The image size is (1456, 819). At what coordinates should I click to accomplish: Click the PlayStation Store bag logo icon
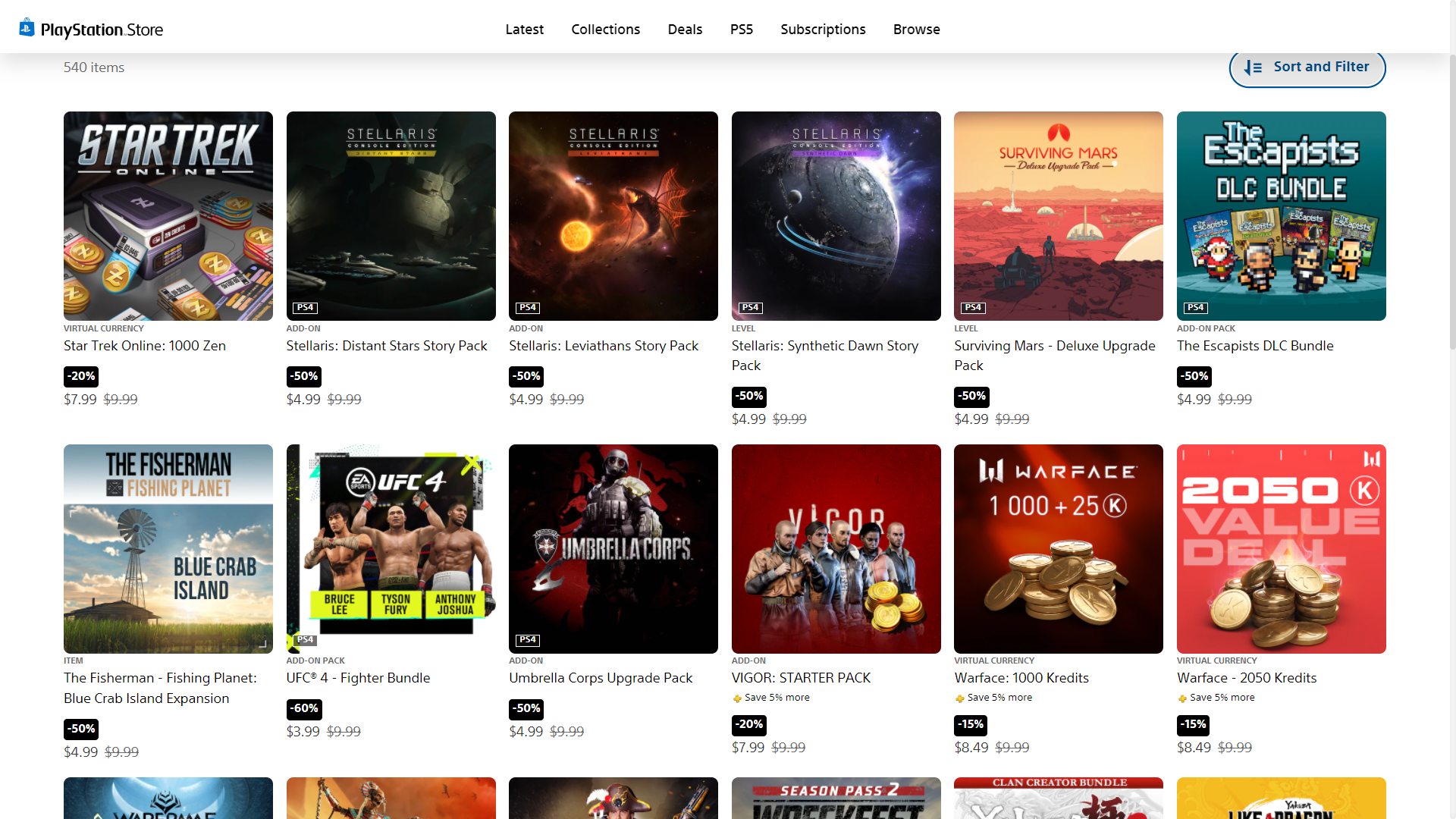(x=27, y=28)
